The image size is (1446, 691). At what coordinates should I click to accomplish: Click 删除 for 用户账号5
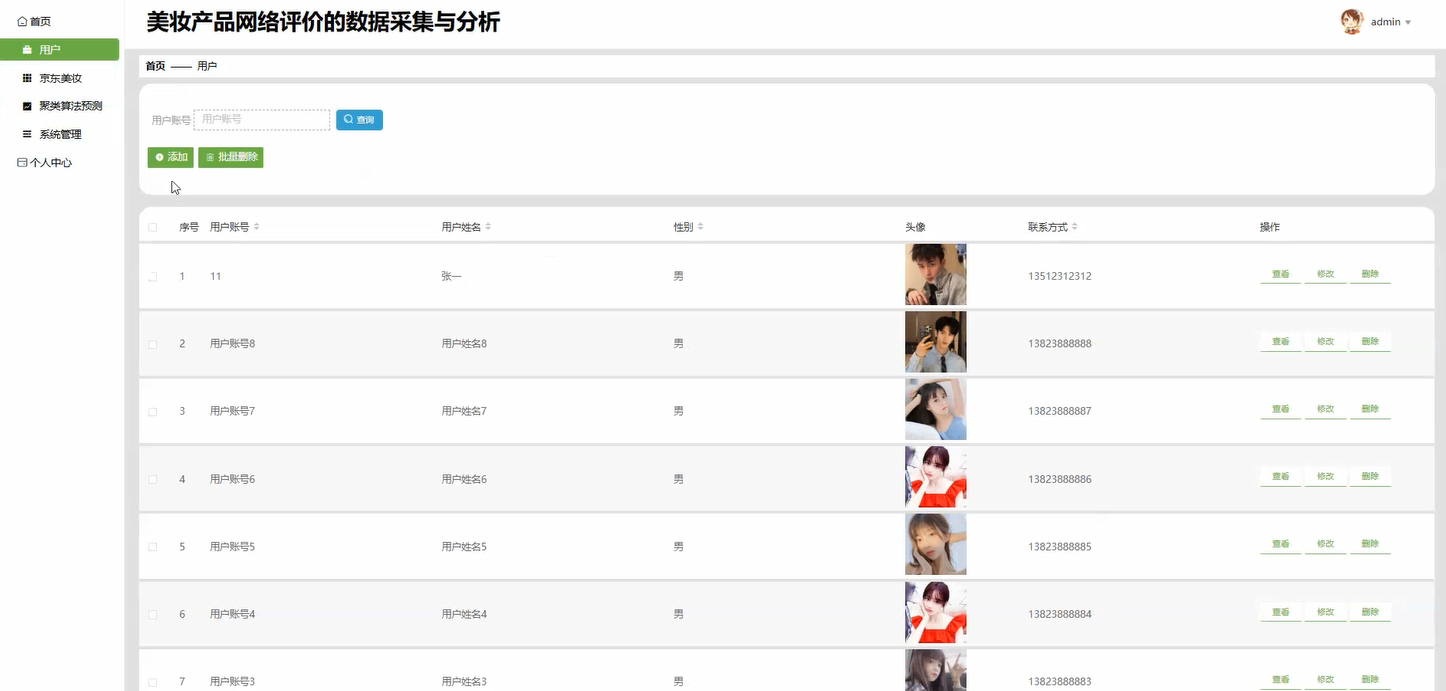[1370, 545]
